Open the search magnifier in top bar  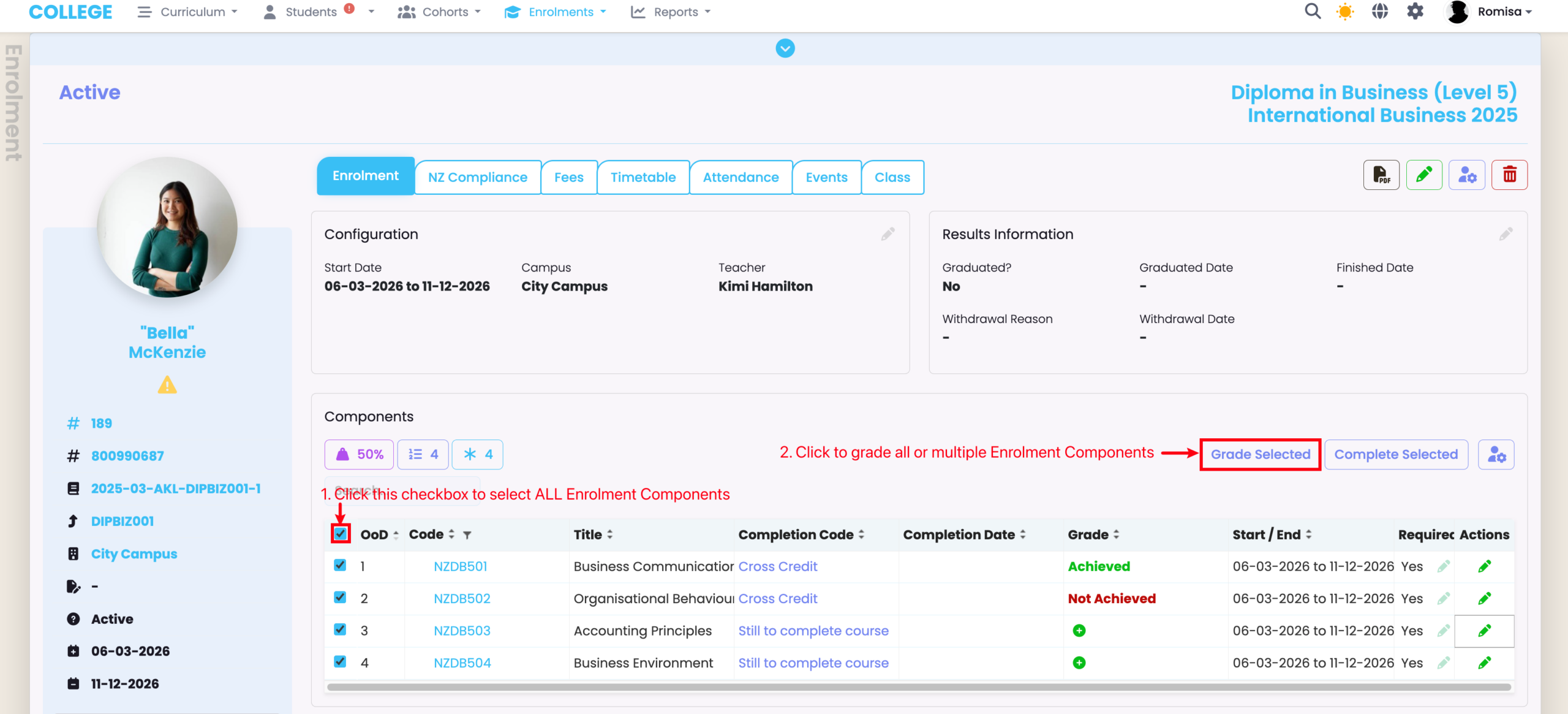pos(1312,12)
